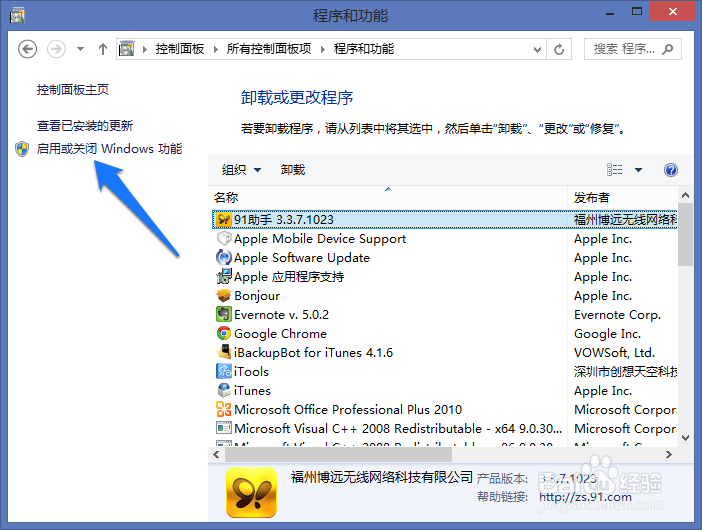Viewport: 702px width, 530px height.
Task: Select Apple Mobile Device Support entry
Action: 320,239
